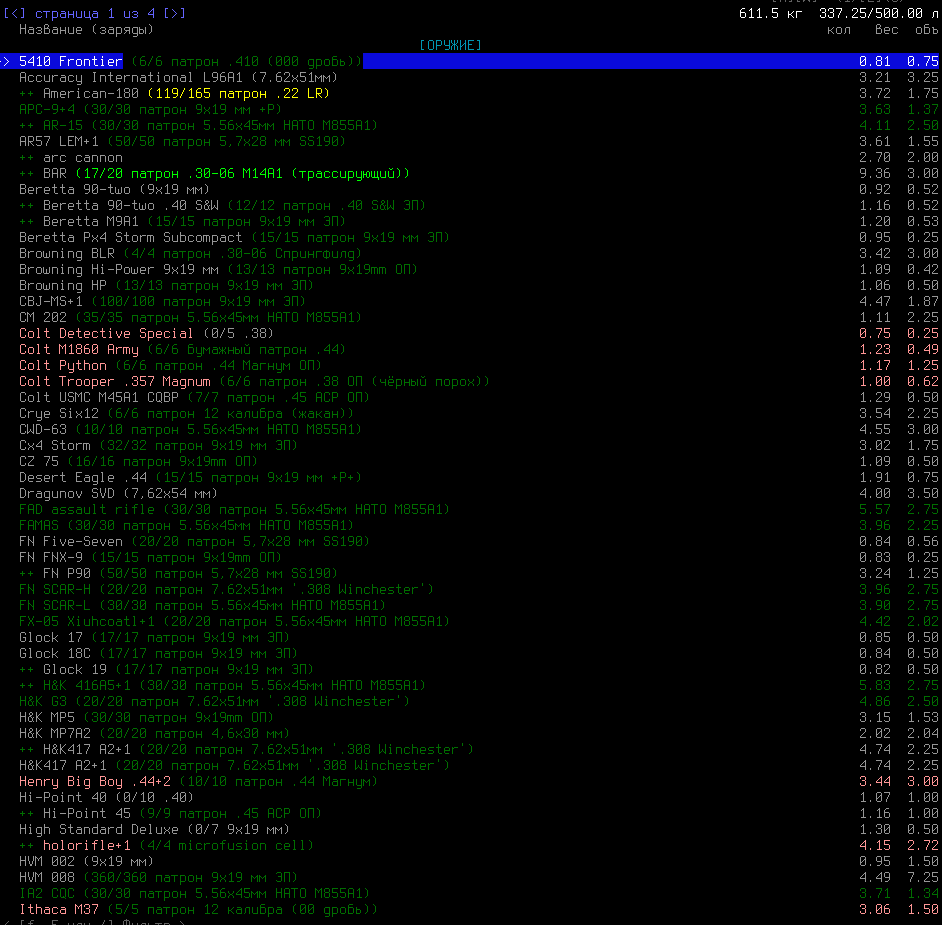942x925 pixels.
Task: Select FX-05 Xiuhcoatl+1 row
Action: point(471,622)
